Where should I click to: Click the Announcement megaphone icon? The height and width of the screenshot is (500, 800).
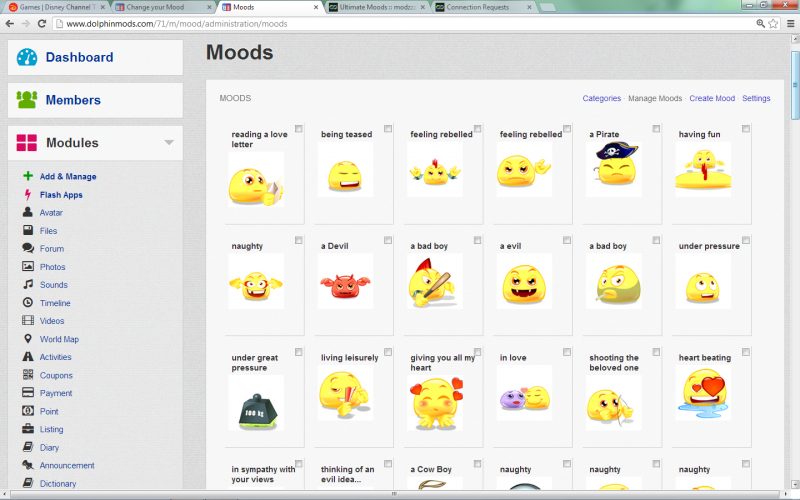click(x=28, y=465)
